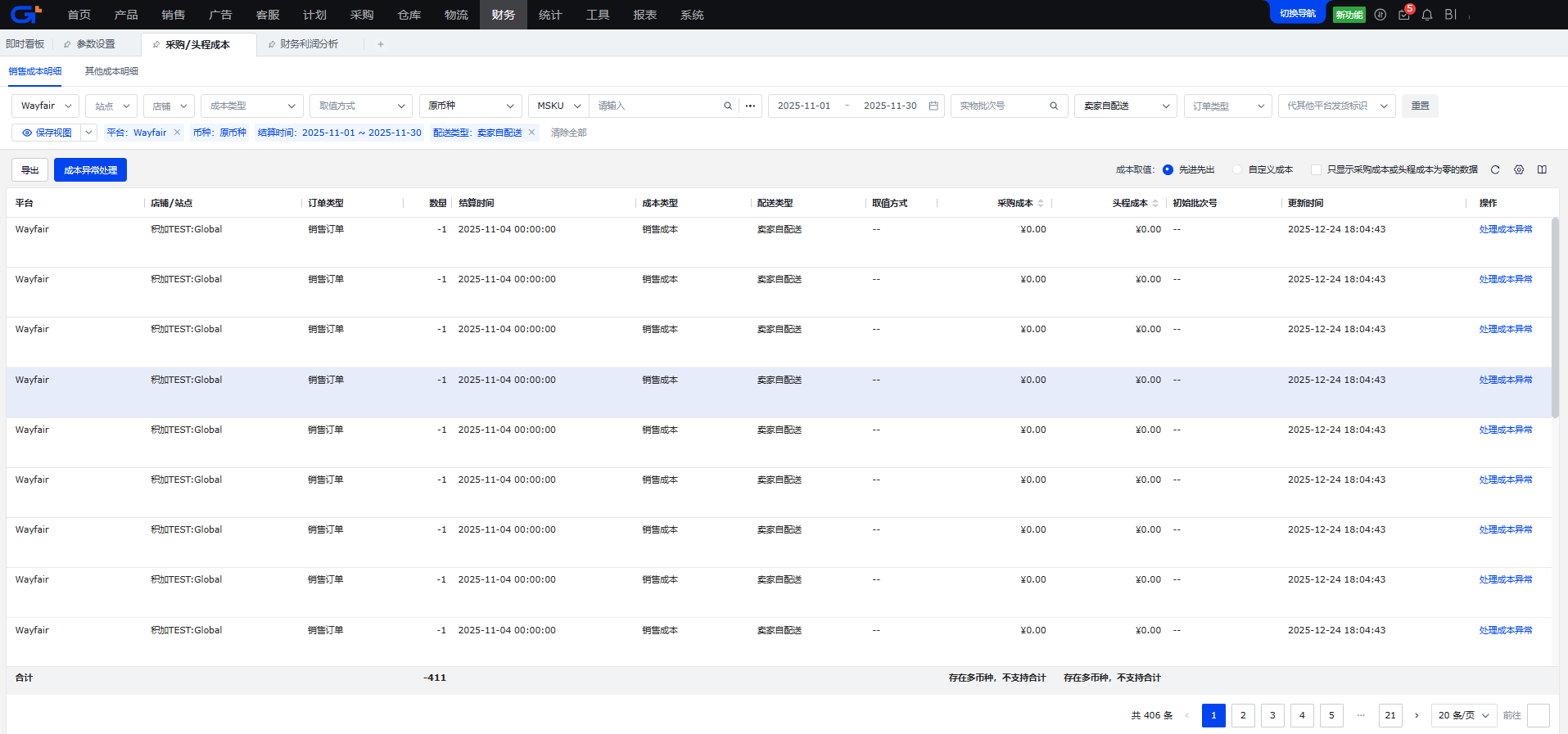1568x734 pixels.
Task: Click the refresh table icon
Action: [x=1495, y=170]
